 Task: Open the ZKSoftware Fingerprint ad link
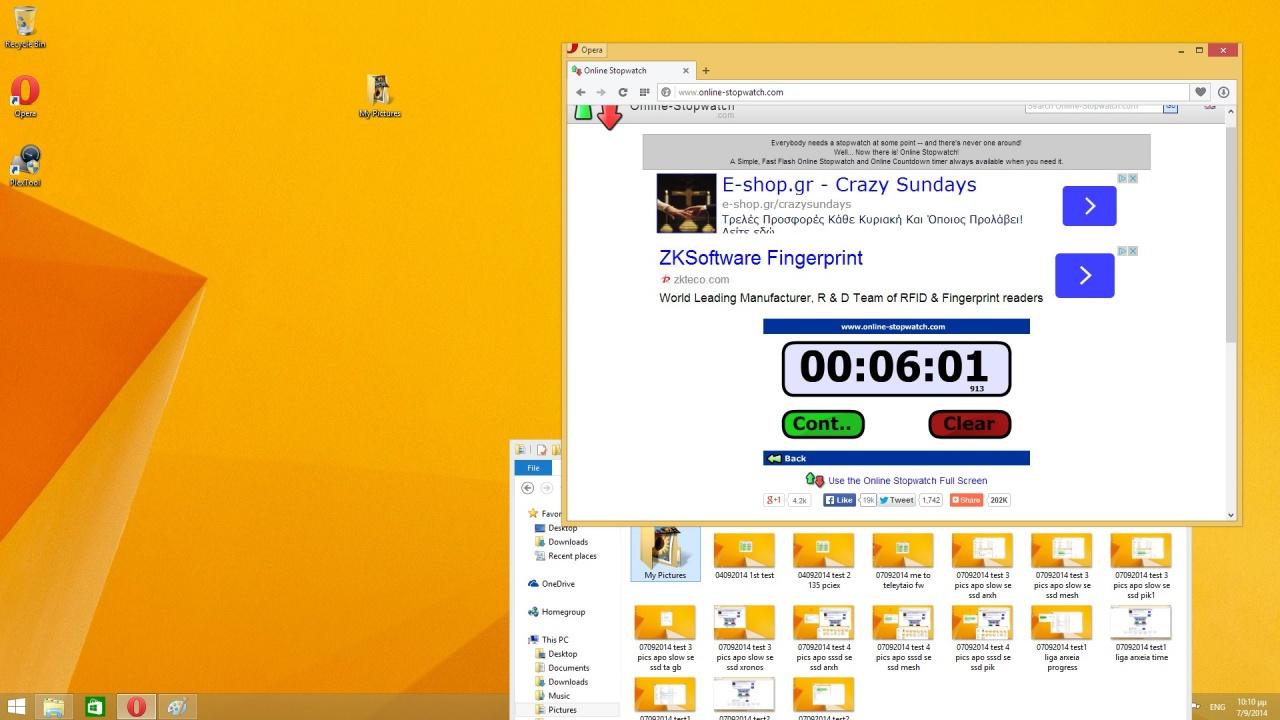(x=761, y=258)
